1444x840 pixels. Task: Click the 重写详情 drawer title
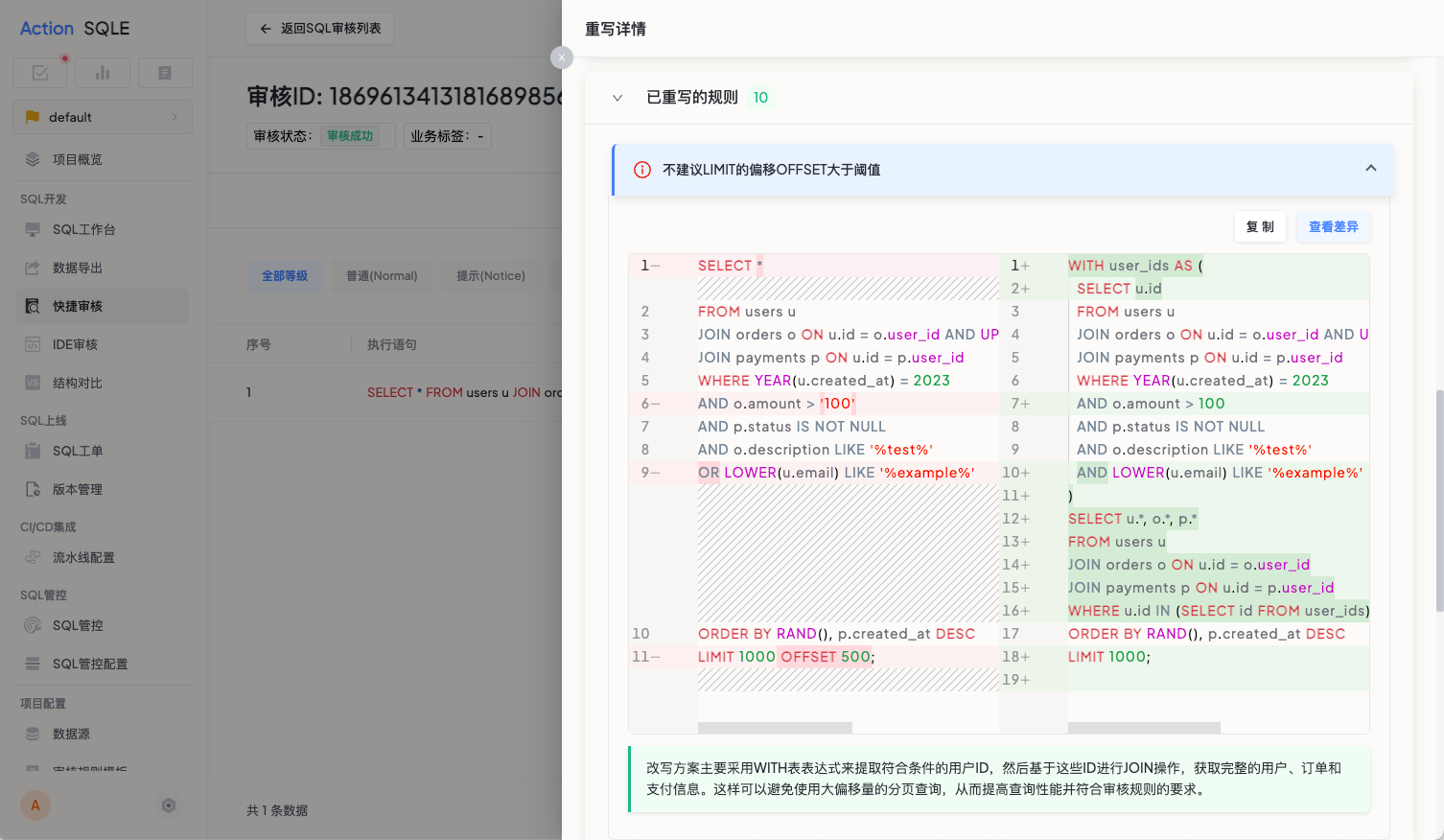(616, 29)
